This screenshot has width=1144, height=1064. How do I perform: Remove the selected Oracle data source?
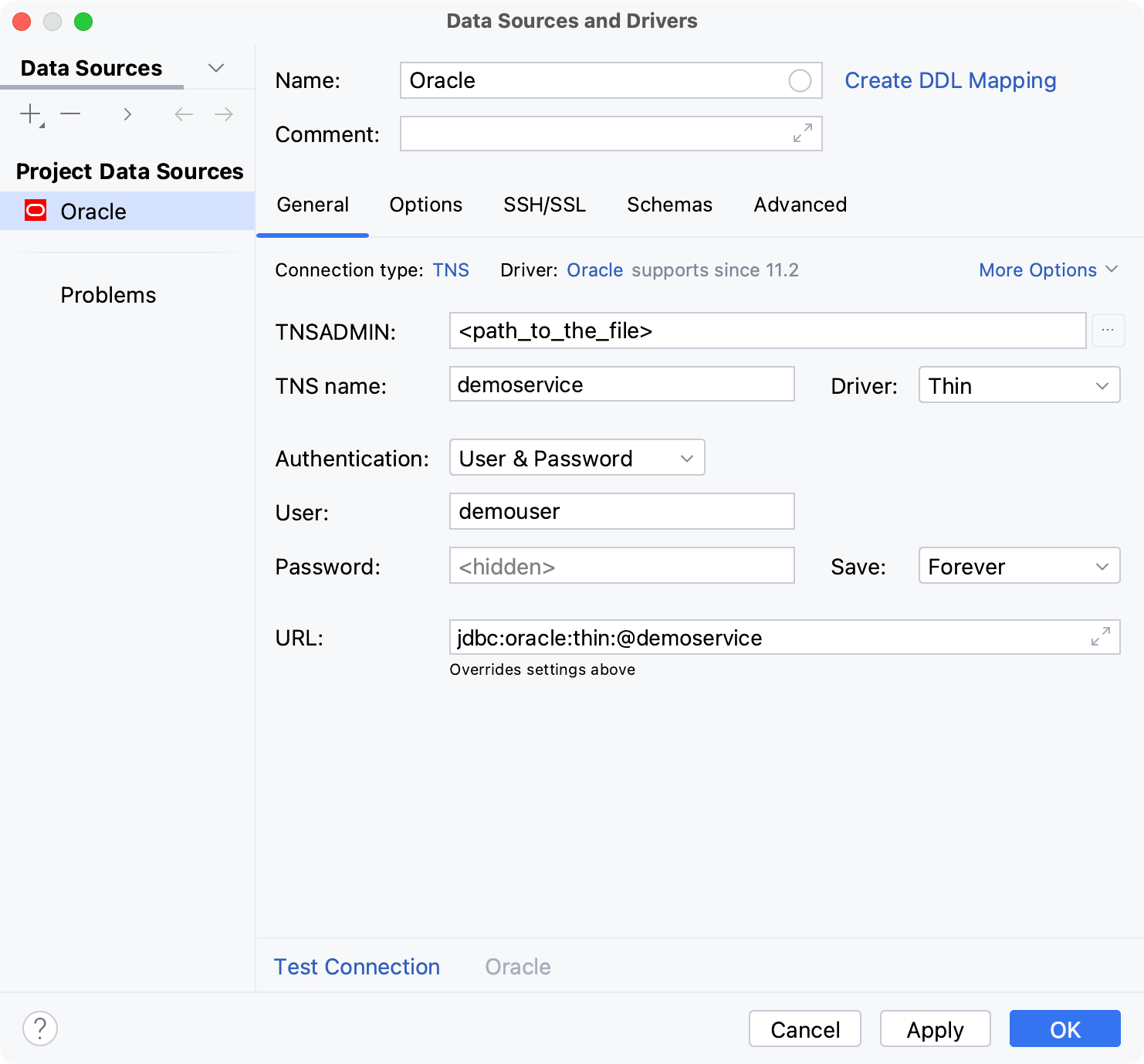(x=71, y=114)
